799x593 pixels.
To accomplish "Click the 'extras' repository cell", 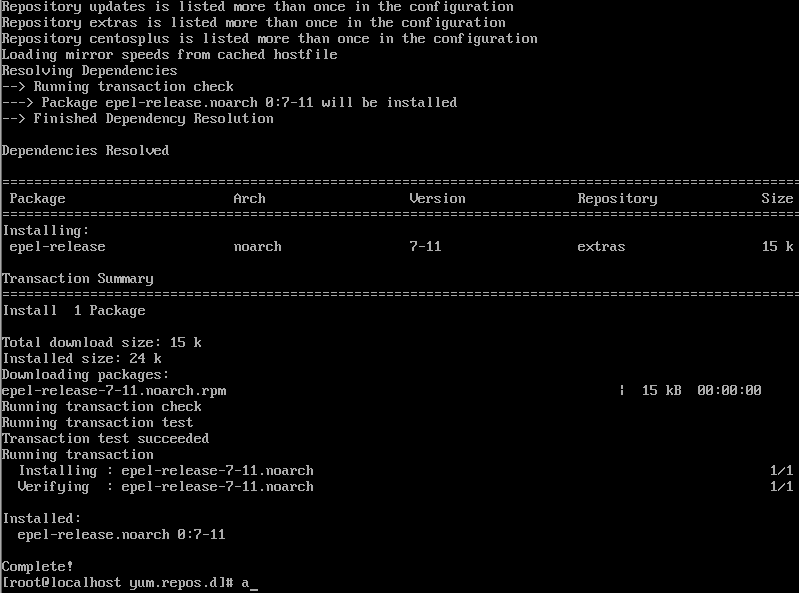I will 601,247.
